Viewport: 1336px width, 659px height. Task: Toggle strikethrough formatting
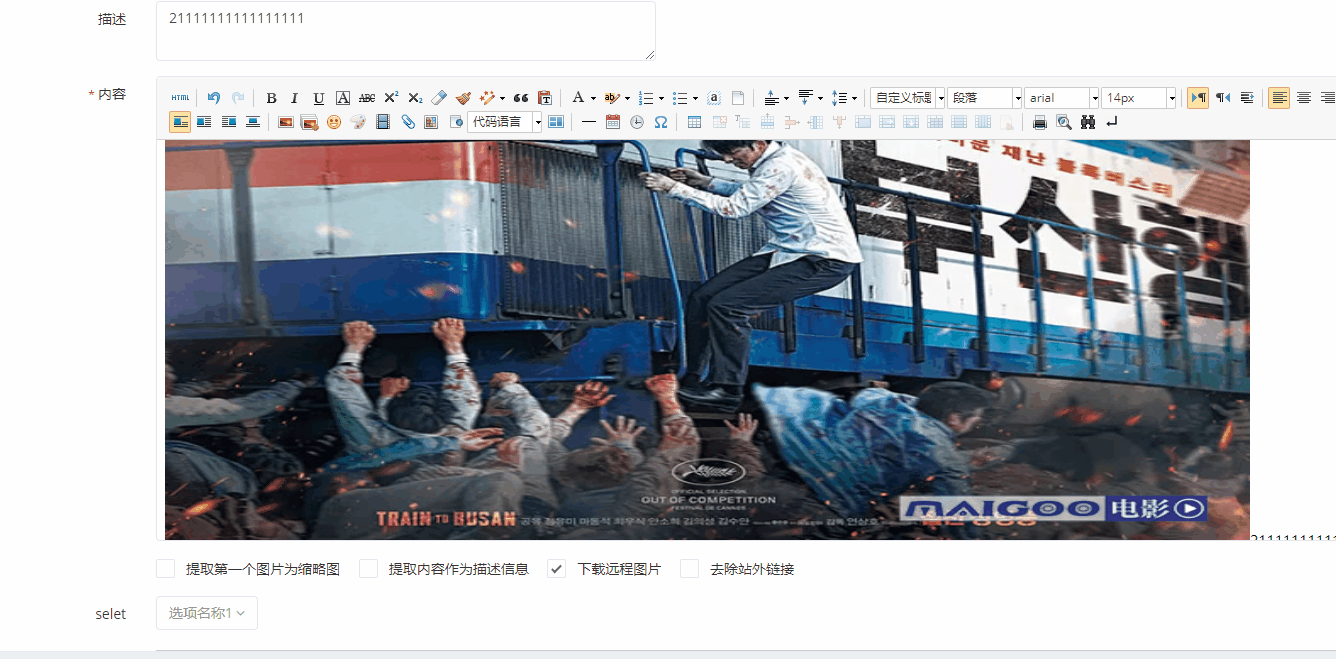pos(367,98)
